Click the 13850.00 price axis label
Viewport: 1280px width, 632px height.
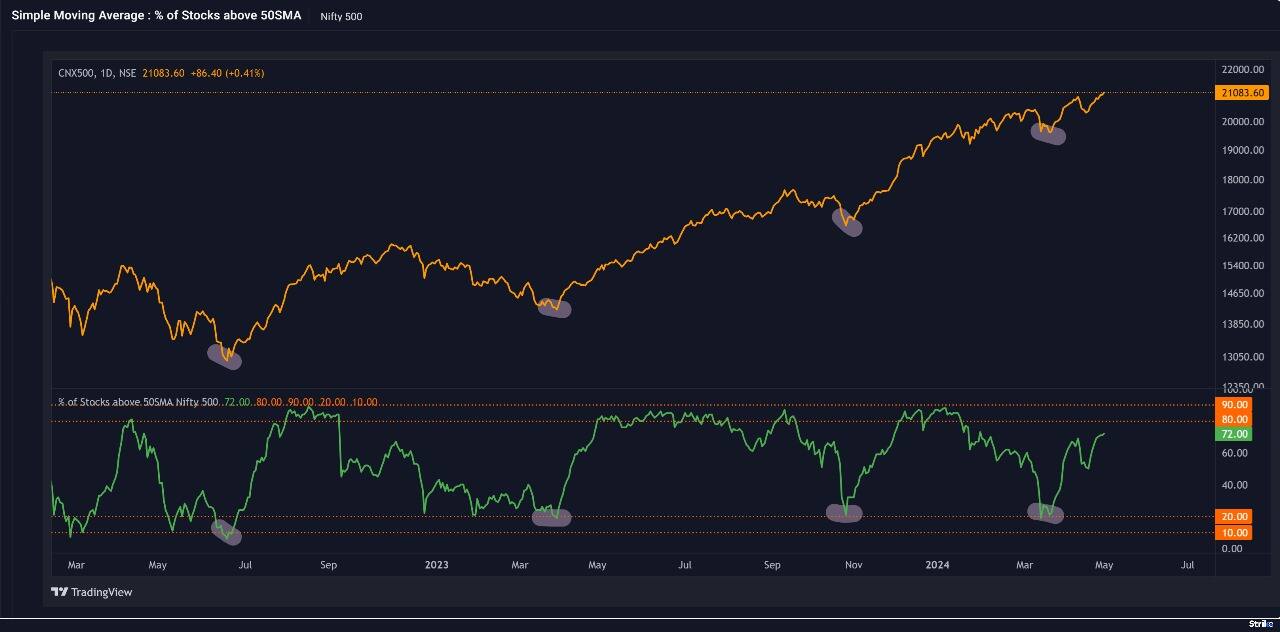1243,324
